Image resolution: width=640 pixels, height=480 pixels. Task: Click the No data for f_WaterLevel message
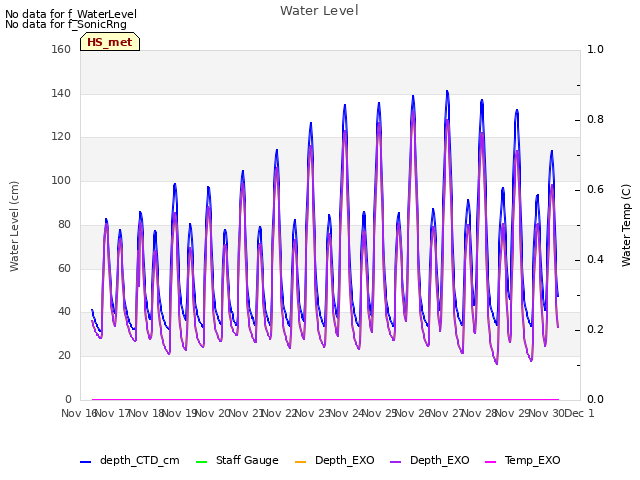pos(71,14)
